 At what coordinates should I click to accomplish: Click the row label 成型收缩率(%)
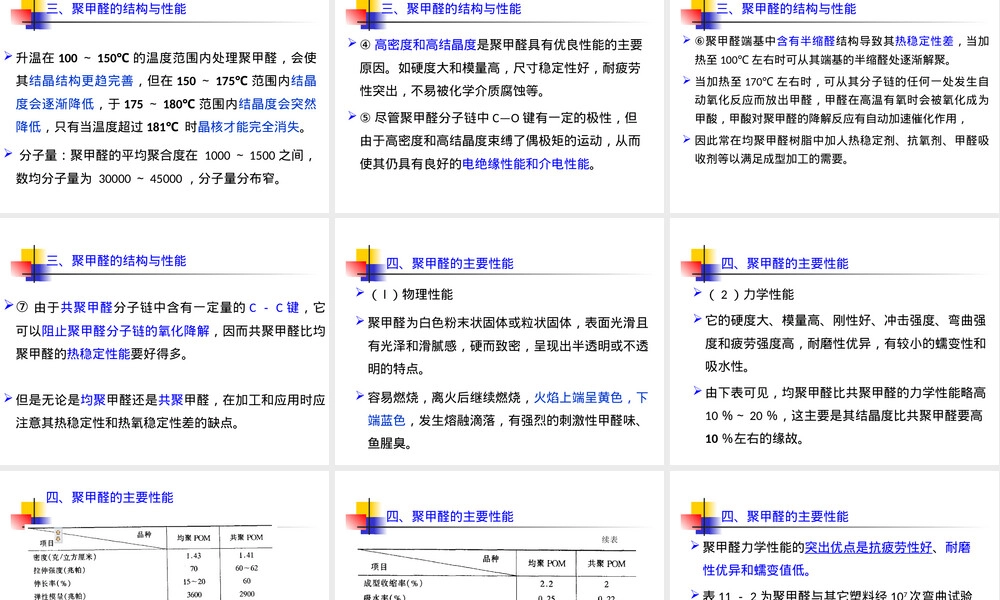click(x=393, y=583)
